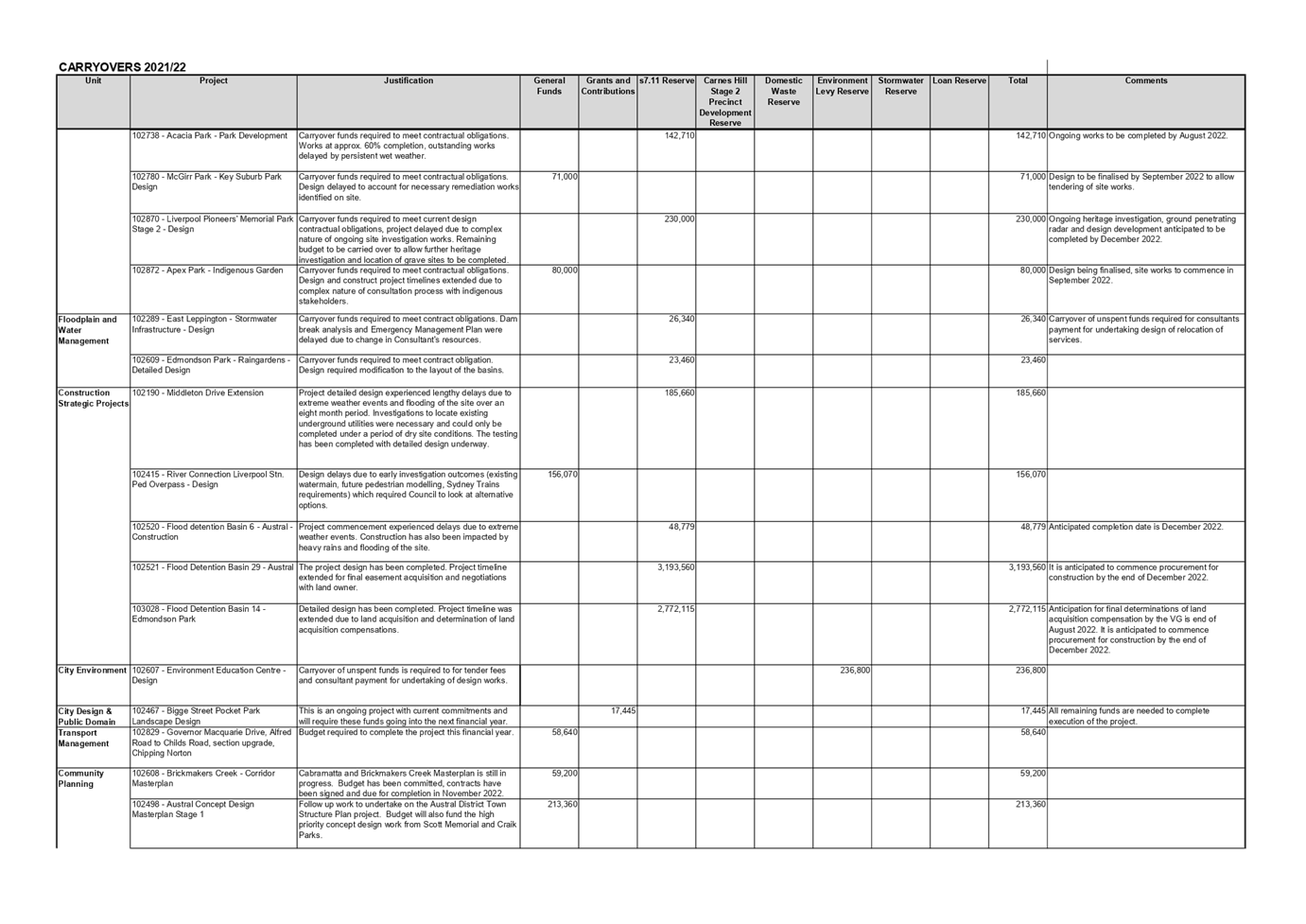Select justification "Project detailed design experienced lengthy delays"
This screenshot has height=924, width=1306.
tap(409, 419)
